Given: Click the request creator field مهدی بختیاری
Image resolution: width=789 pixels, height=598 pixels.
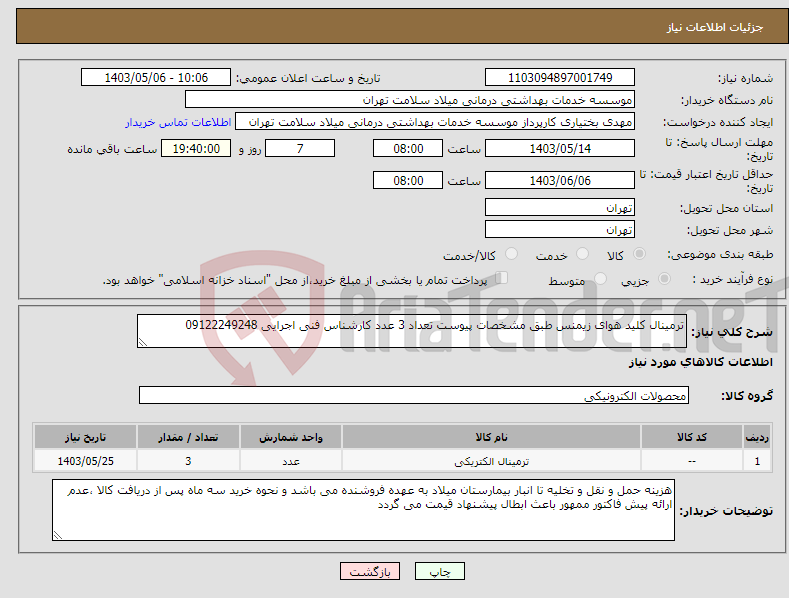Looking at the screenshot, I should click(435, 122).
